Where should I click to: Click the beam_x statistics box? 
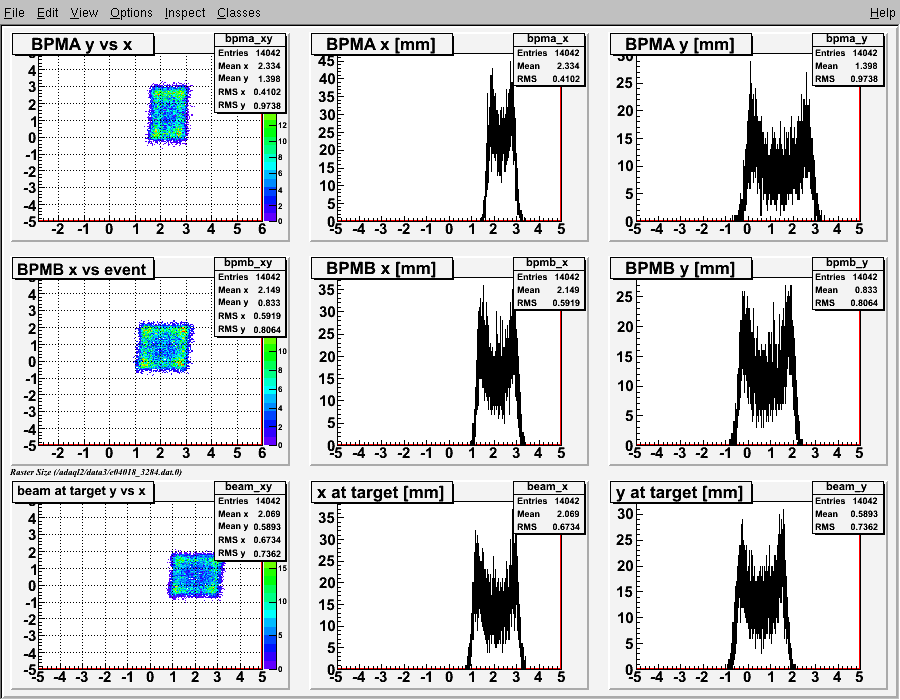[x=549, y=507]
